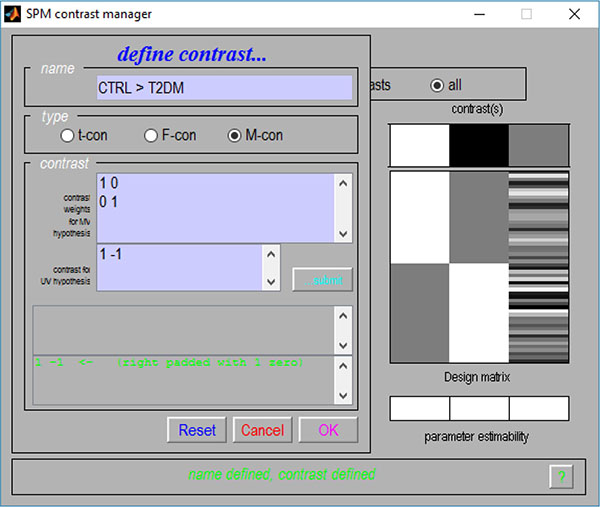The width and height of the screenshot is (600, 507).
Task: Down arrow of UV hypothesis box scrollbar
Action: click(x=271, y=282)
